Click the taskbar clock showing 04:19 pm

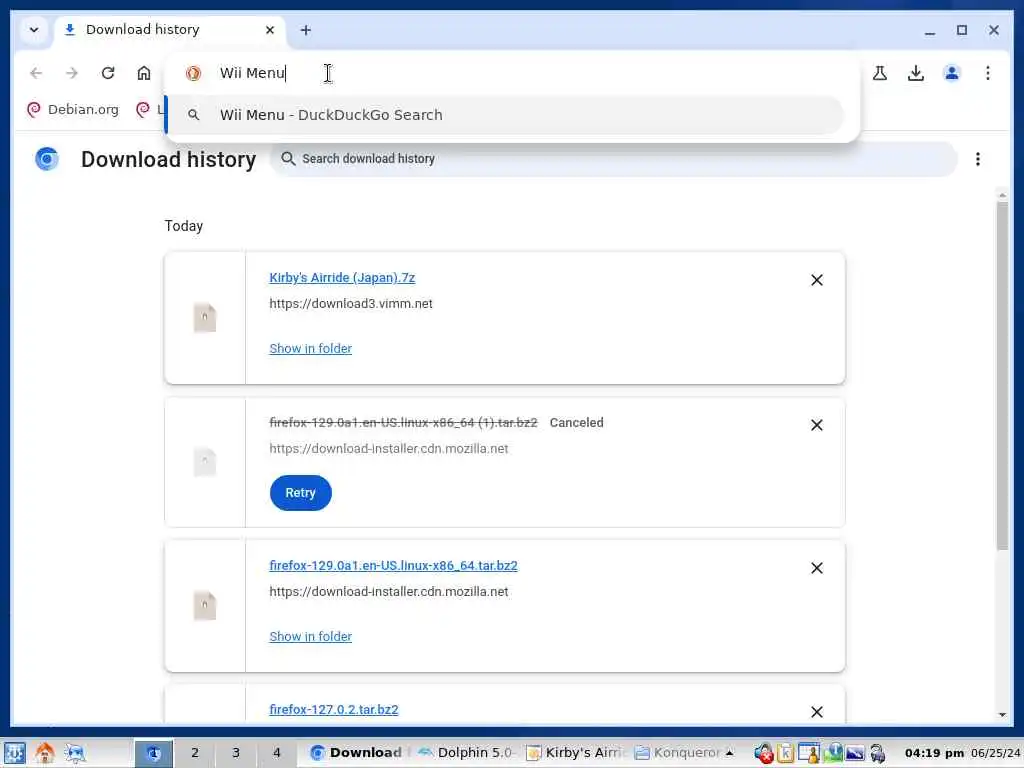[934, 753]
